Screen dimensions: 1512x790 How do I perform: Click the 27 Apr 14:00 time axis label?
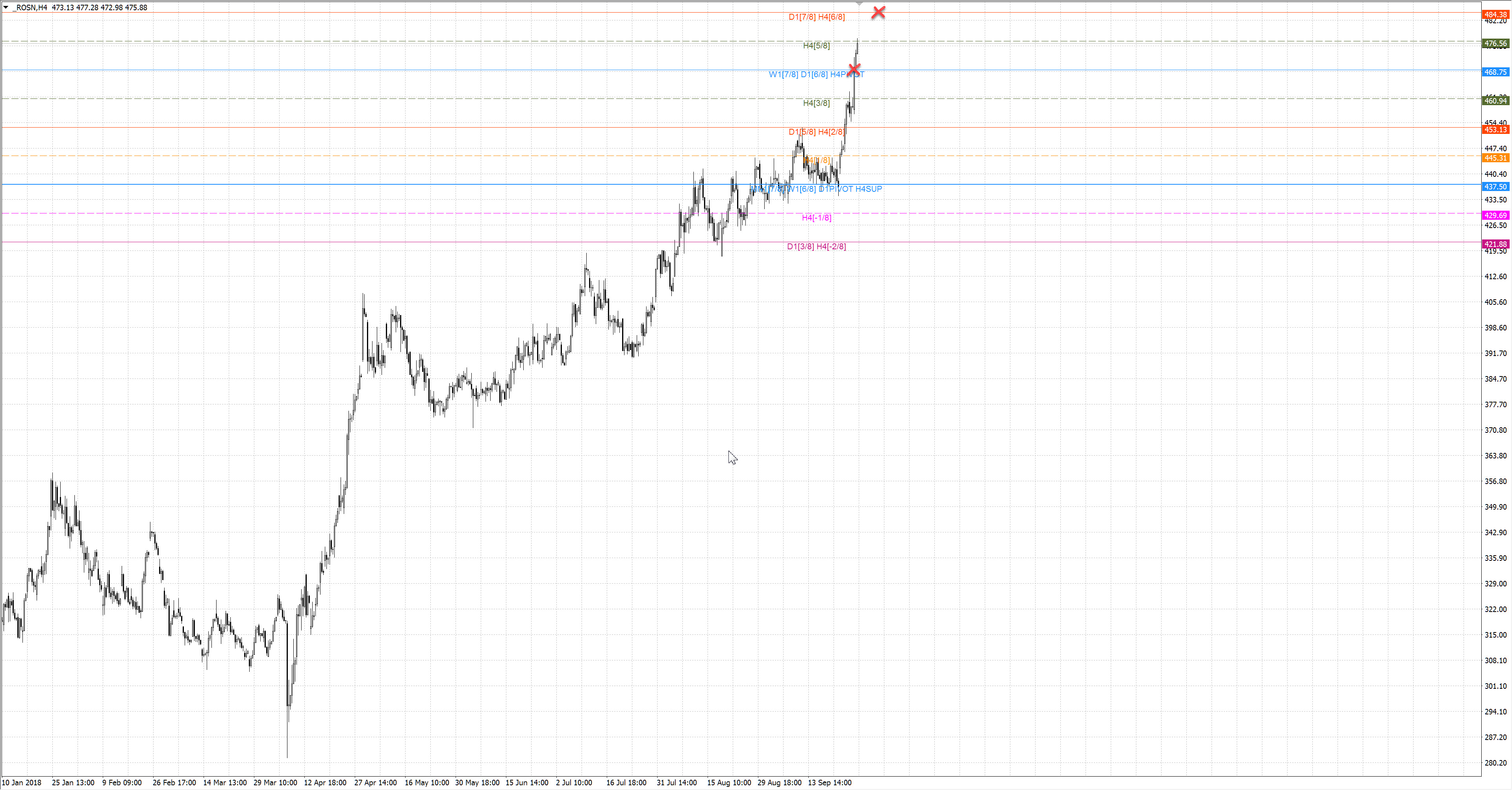pos(375,783)
